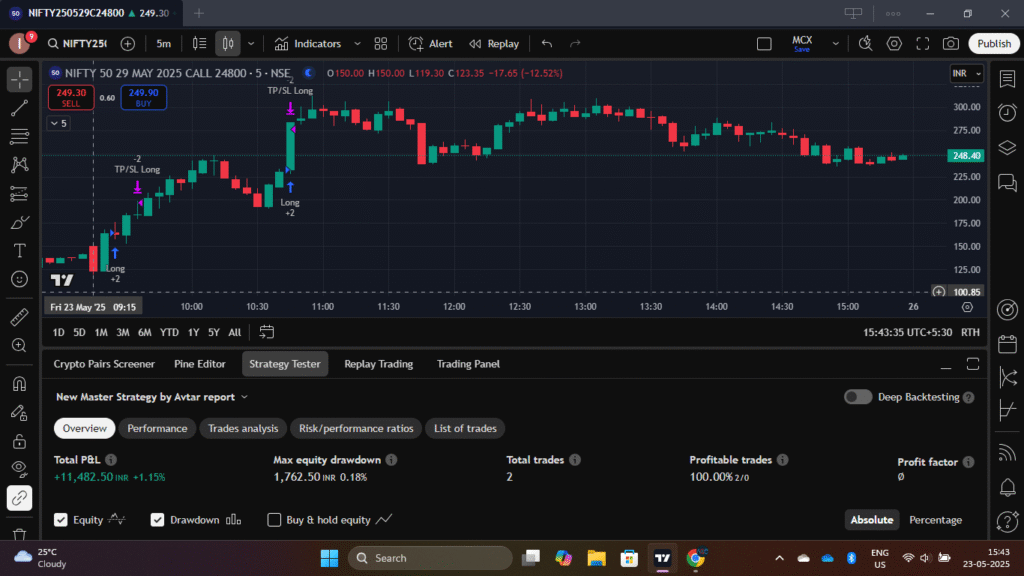Open the indicator templates grid icon
Image resolution: width=1024 pixels, height=576 pixels.
pyautogui.click(x=381, y=44)
